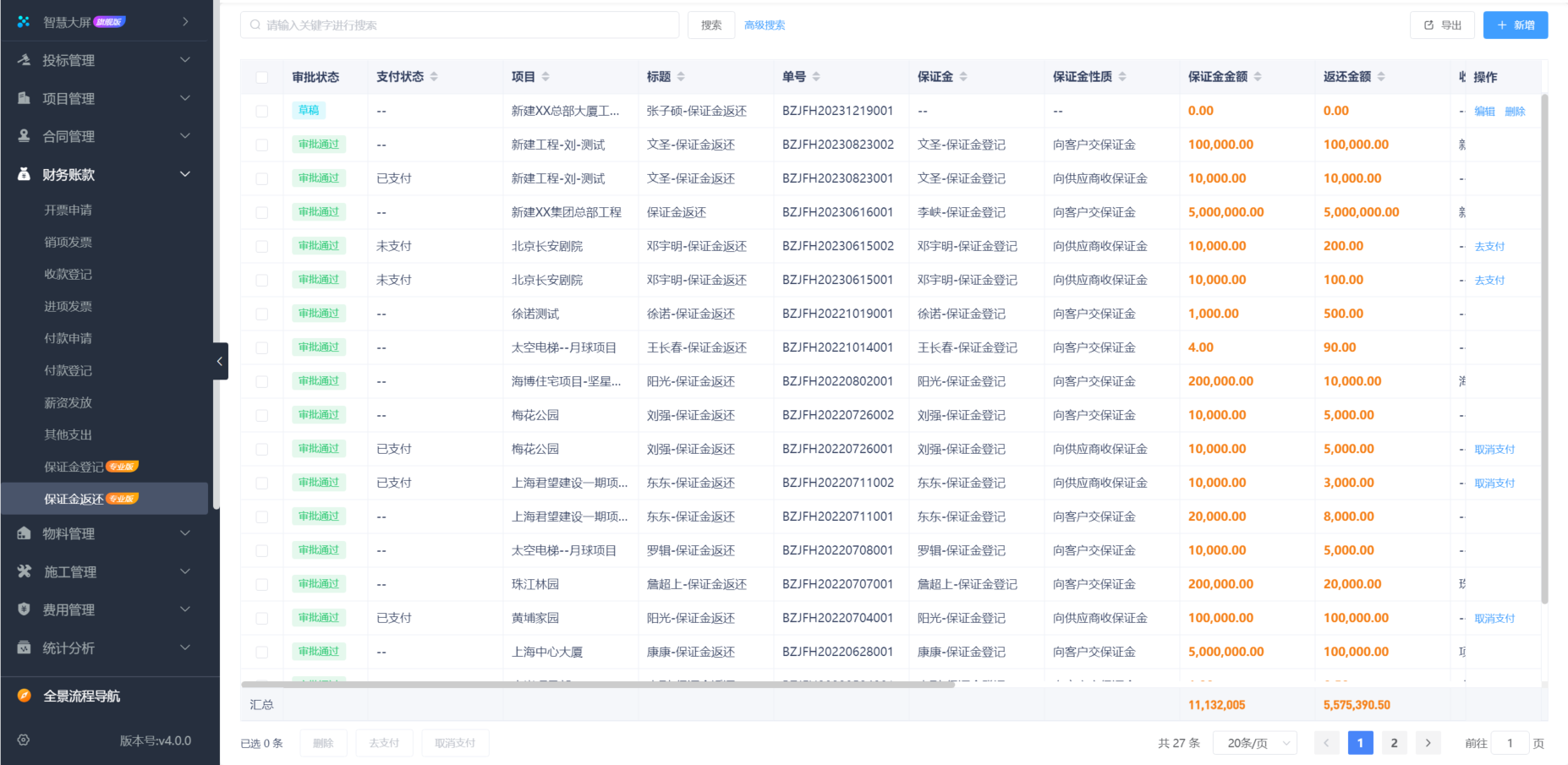打开合同管理模块图标

pos(23,136)
